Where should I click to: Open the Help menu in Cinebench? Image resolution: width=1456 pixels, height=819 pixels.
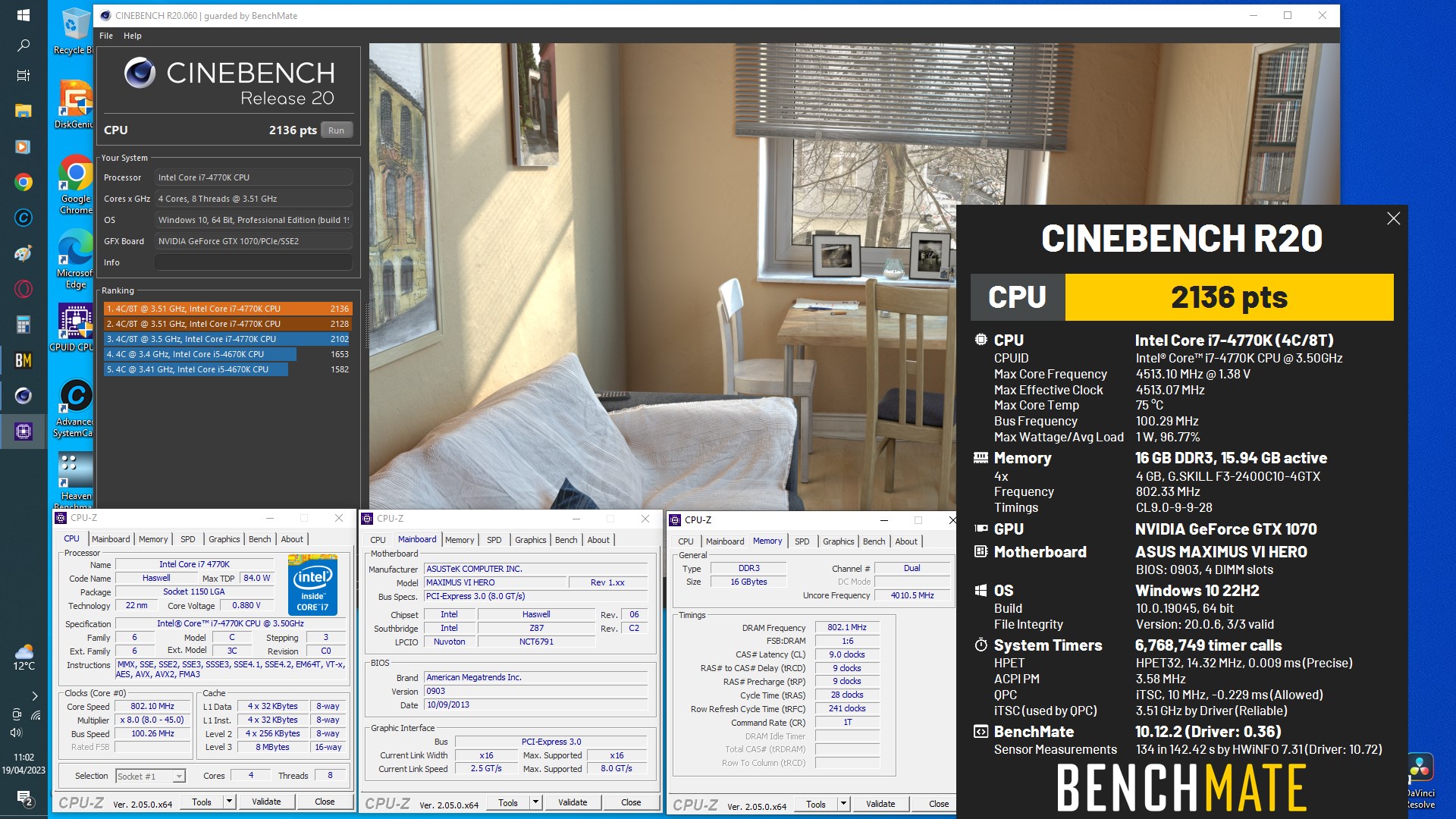pos(133,36)
